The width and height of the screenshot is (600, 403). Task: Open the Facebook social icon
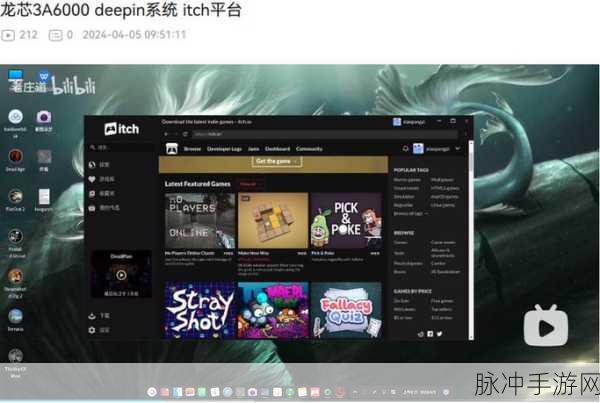point(430,334)
